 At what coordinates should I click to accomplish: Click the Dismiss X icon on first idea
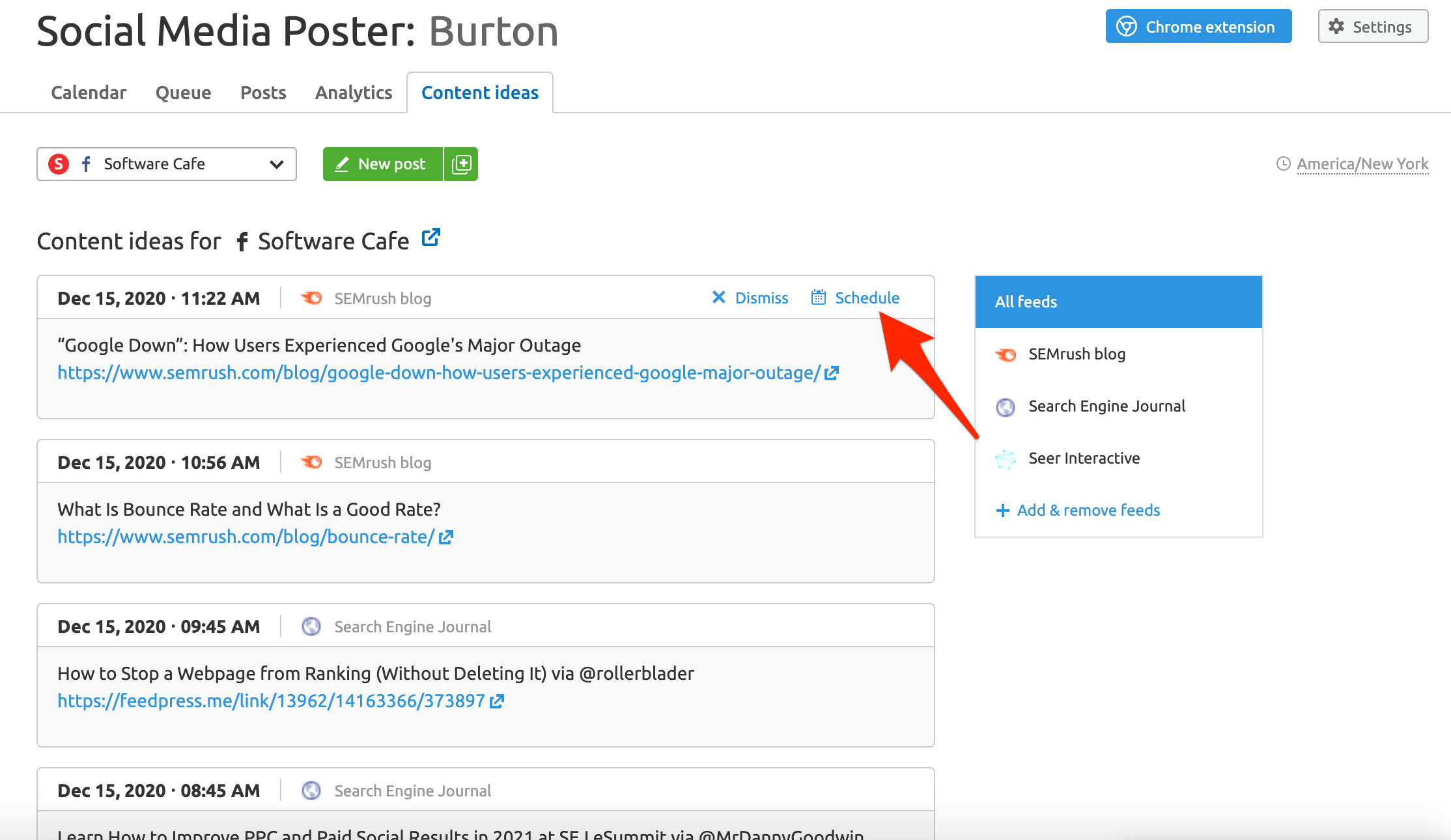(718, 298)
